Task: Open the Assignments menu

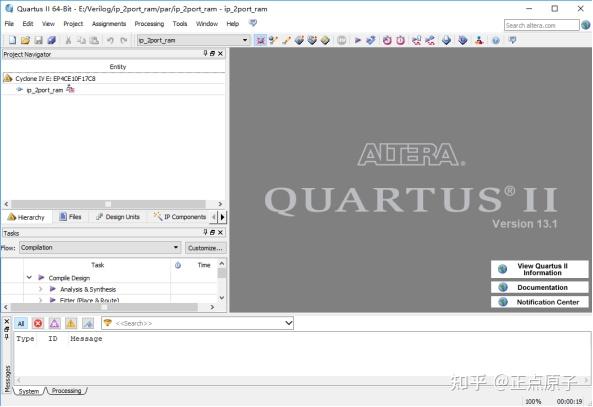Action: pos(109,24)
